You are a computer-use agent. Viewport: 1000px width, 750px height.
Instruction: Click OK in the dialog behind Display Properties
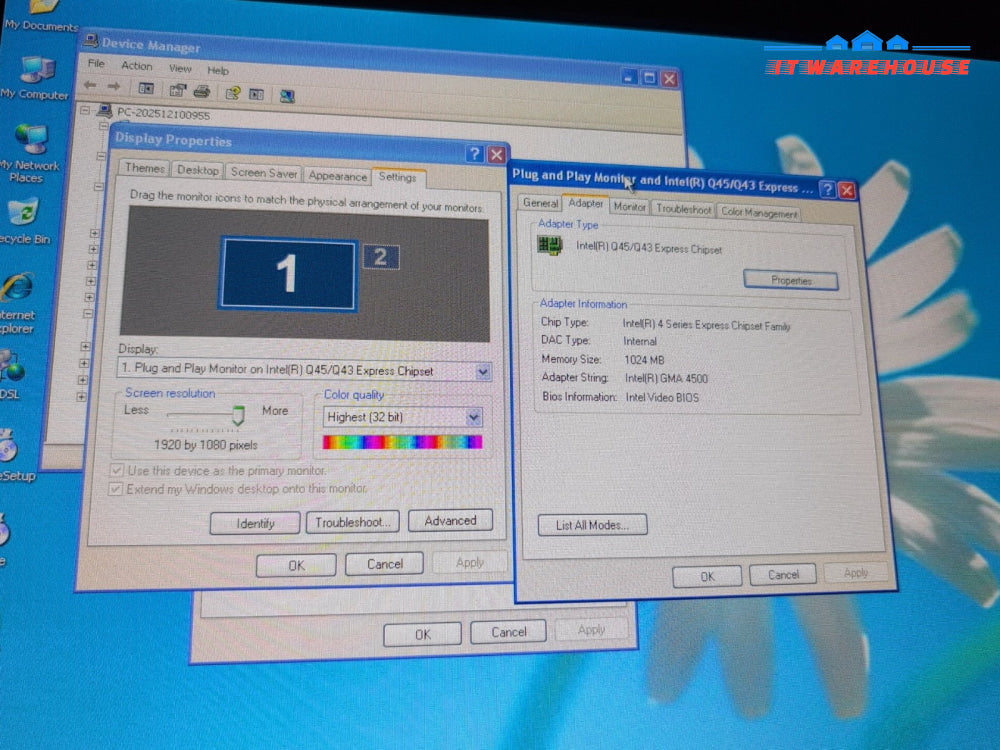pyautogui.click(x=422, y=634)
